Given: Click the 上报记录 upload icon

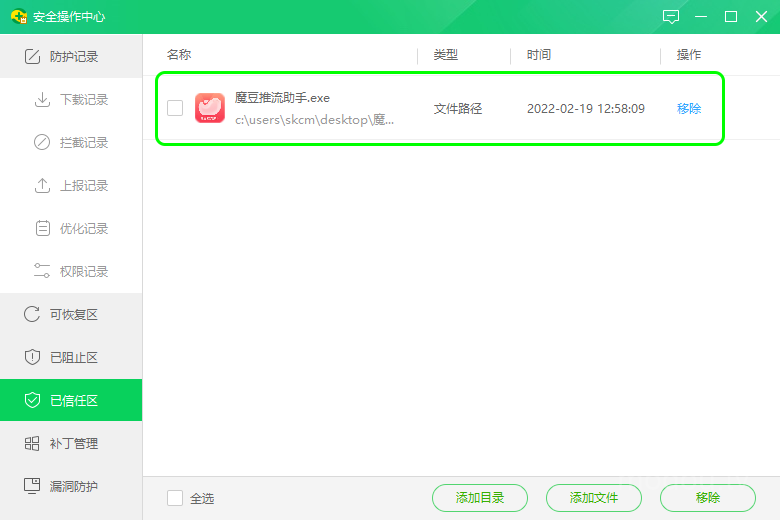Looking at the screenshot, I should (42, 186).
